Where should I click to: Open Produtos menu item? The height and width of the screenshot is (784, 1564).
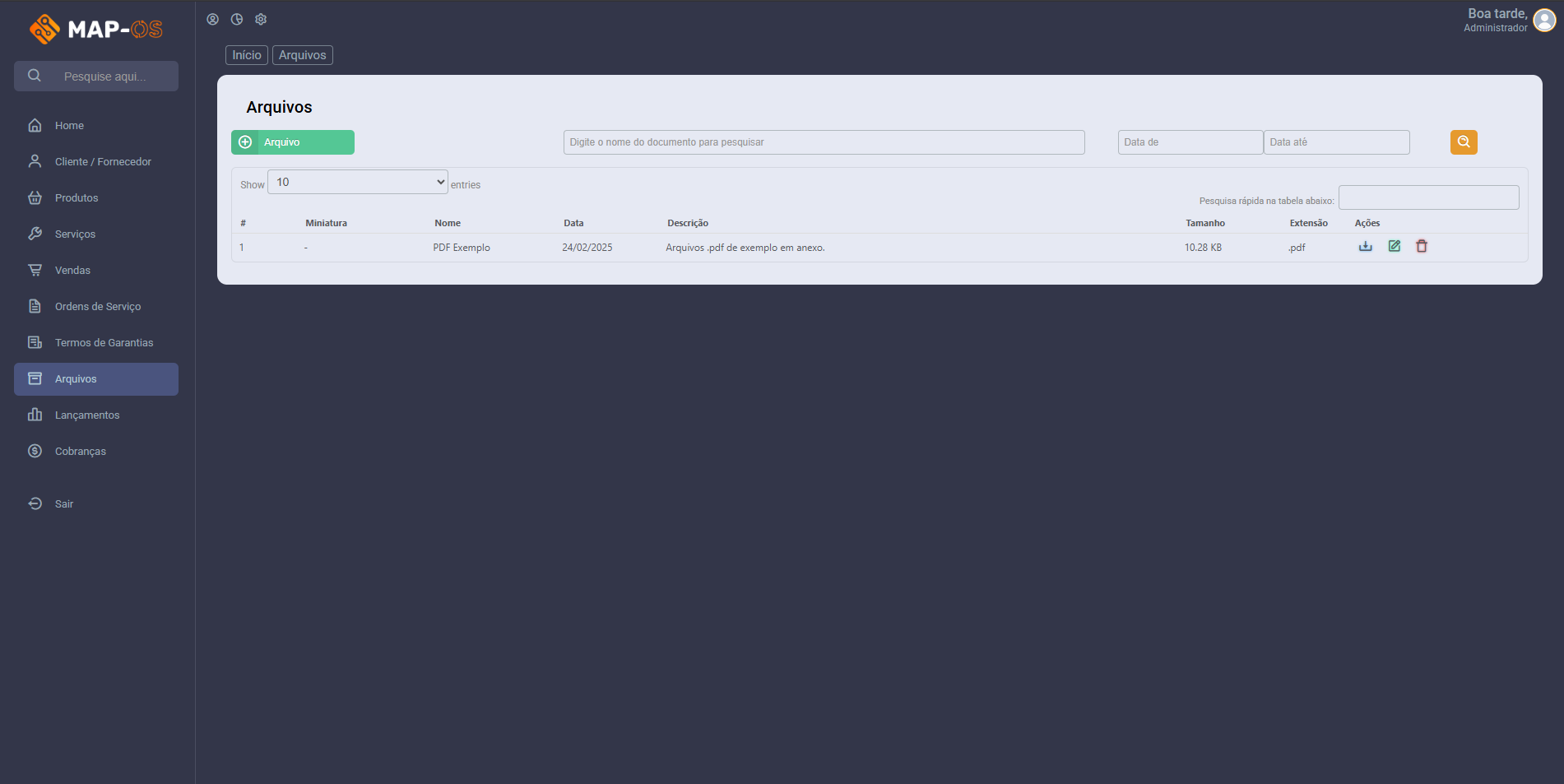(x=96, y=197)
